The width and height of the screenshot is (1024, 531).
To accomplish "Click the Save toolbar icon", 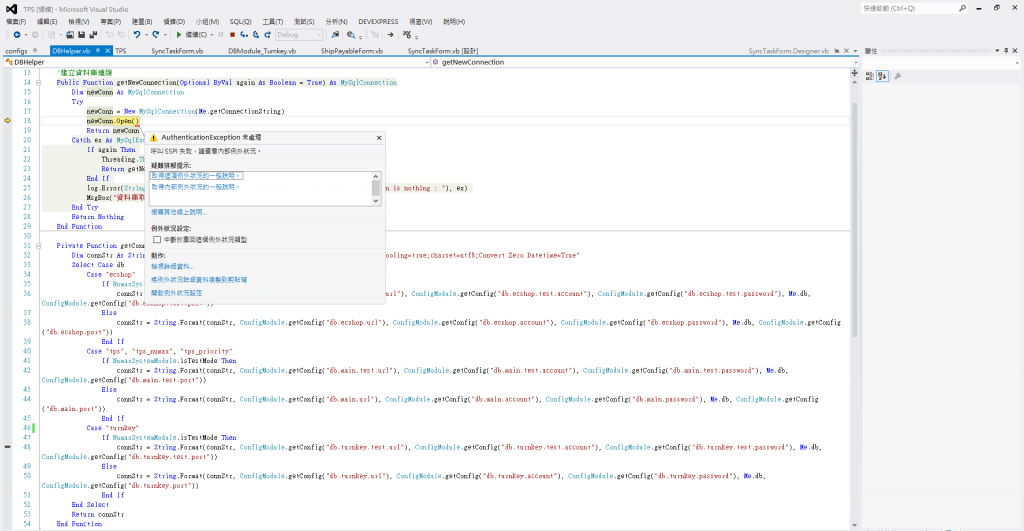I will click(81, 35).
